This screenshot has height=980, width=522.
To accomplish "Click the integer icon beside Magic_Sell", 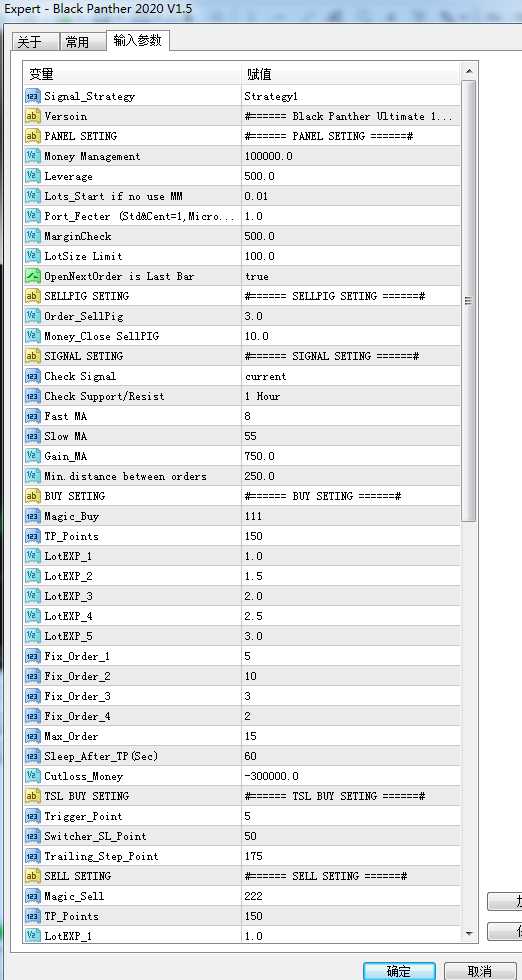I will [x=32, y=896].
